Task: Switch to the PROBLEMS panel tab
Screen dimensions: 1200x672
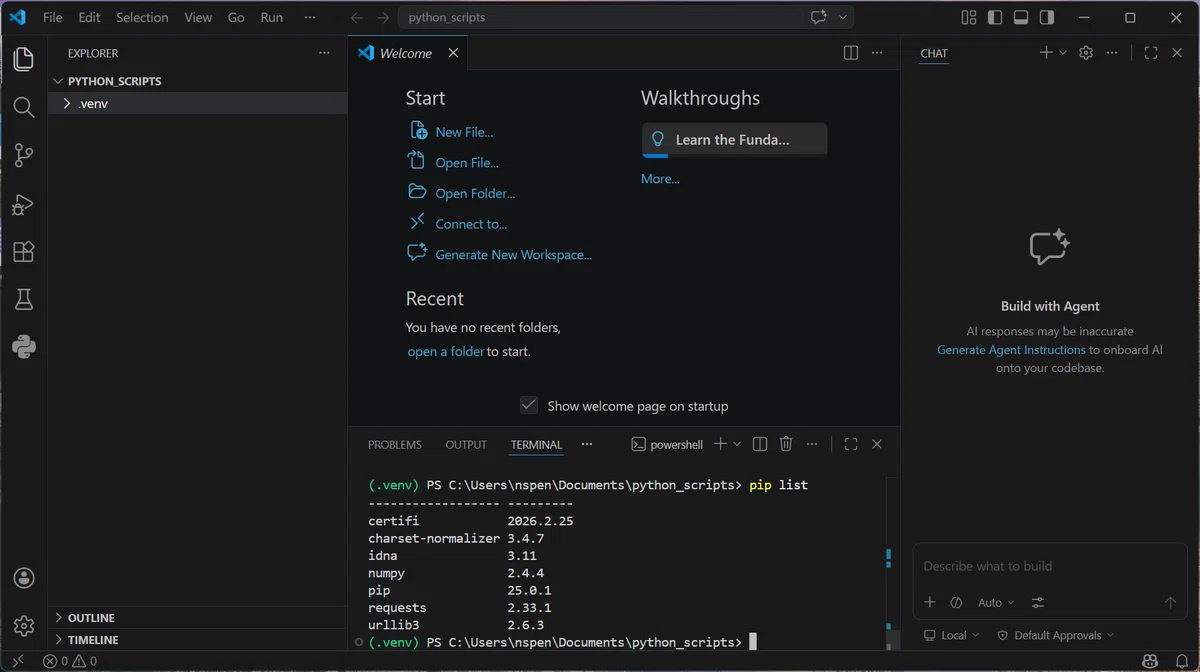Action: coord(395,445)
